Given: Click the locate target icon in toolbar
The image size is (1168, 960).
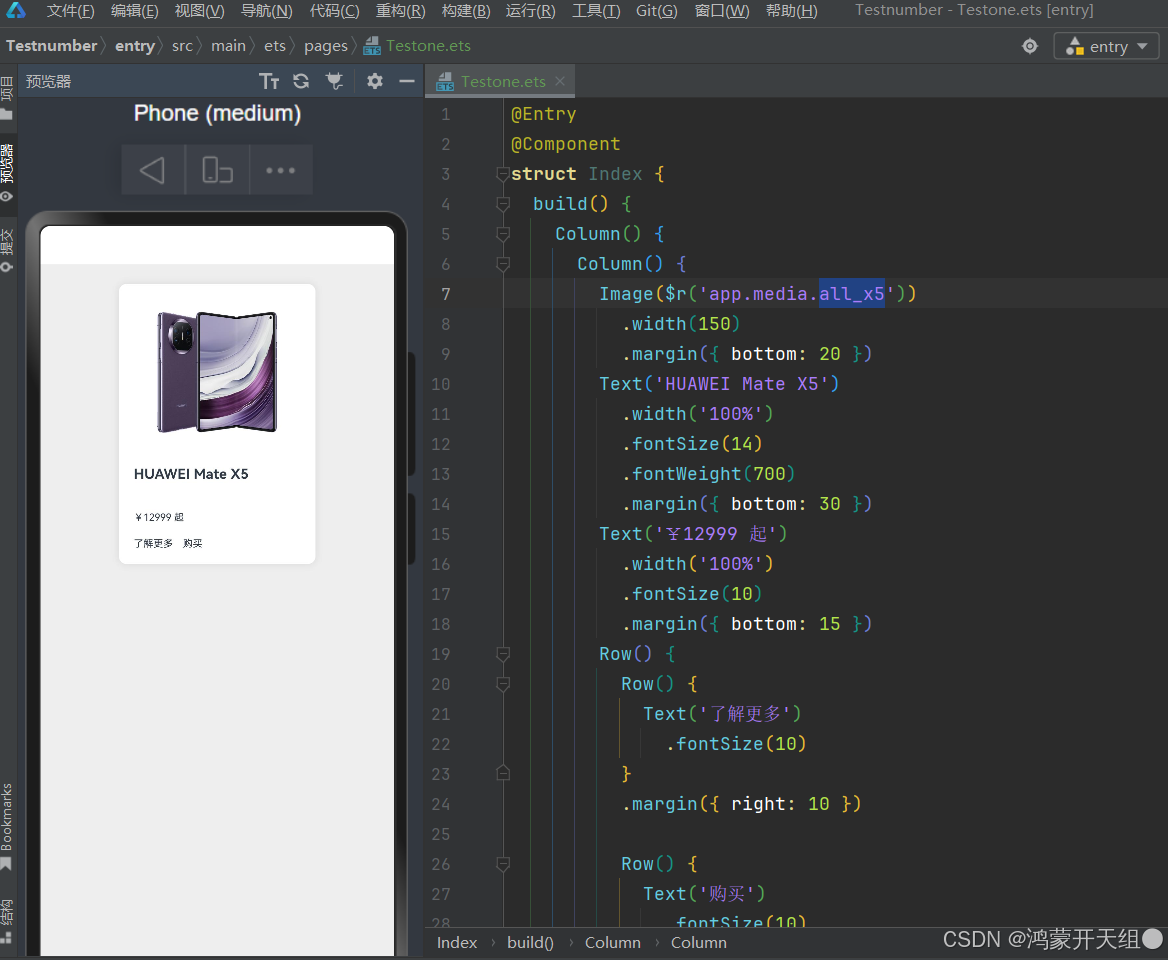Looking at the screenshot, I should pos(1029,46).
